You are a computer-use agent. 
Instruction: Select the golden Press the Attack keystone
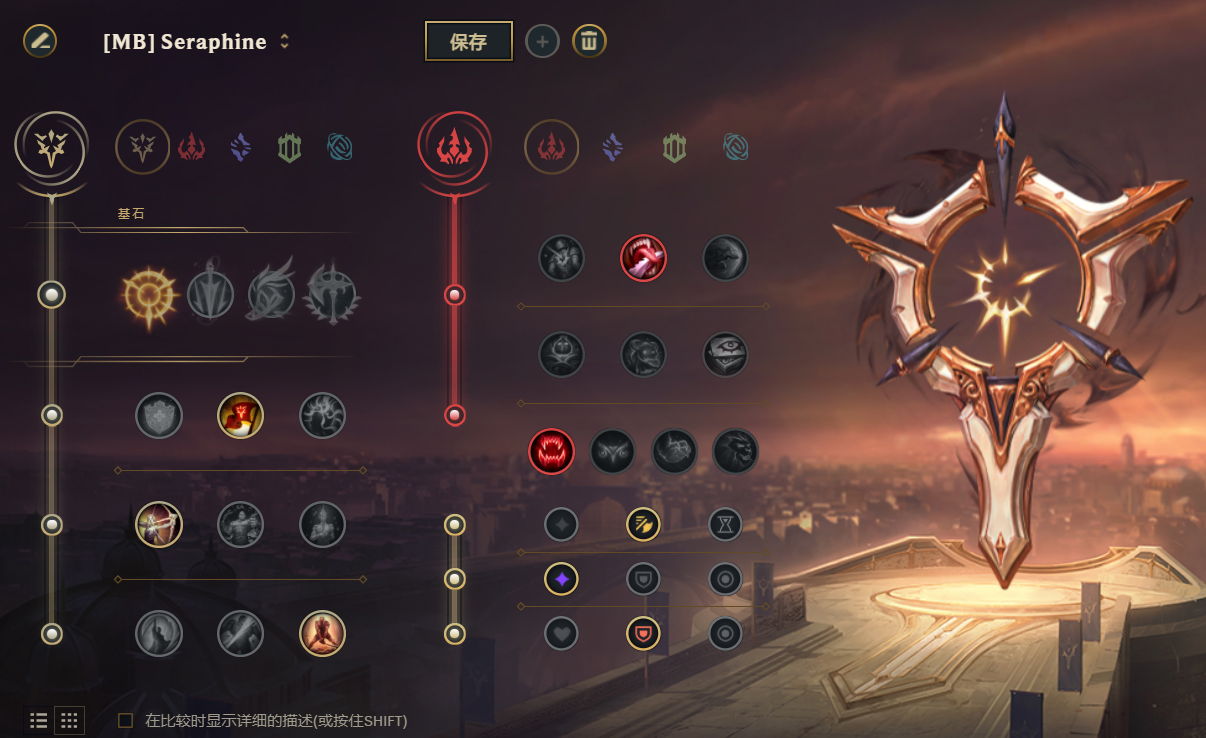pos(149,295)
